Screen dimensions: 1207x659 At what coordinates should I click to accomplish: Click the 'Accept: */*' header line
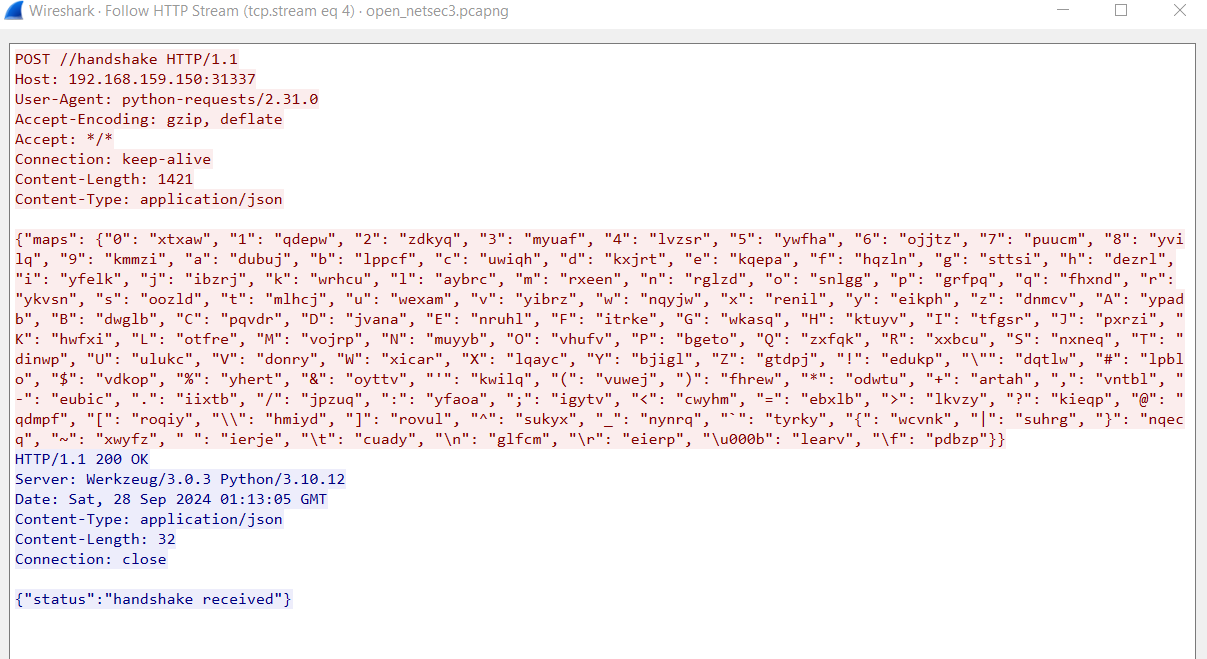(x=64, y=139)
